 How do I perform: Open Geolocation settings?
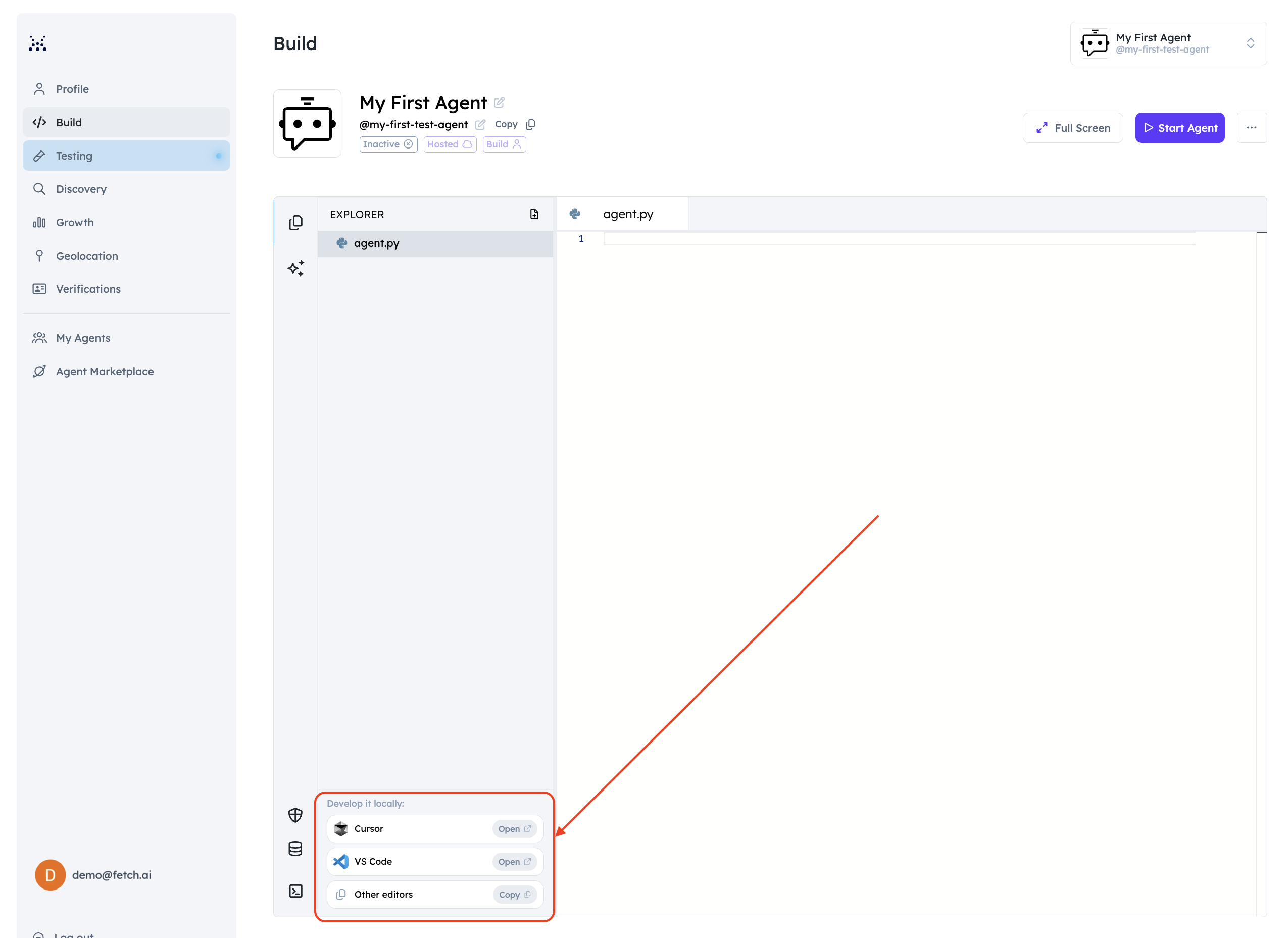click(126, 256)
